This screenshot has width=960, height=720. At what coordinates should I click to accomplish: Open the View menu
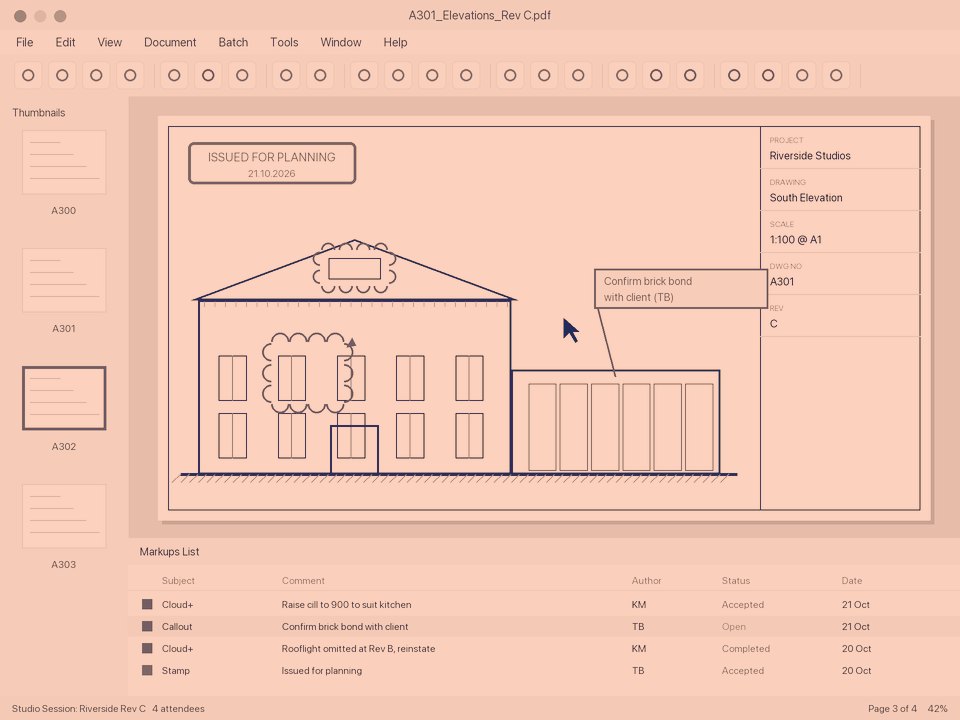110,42
